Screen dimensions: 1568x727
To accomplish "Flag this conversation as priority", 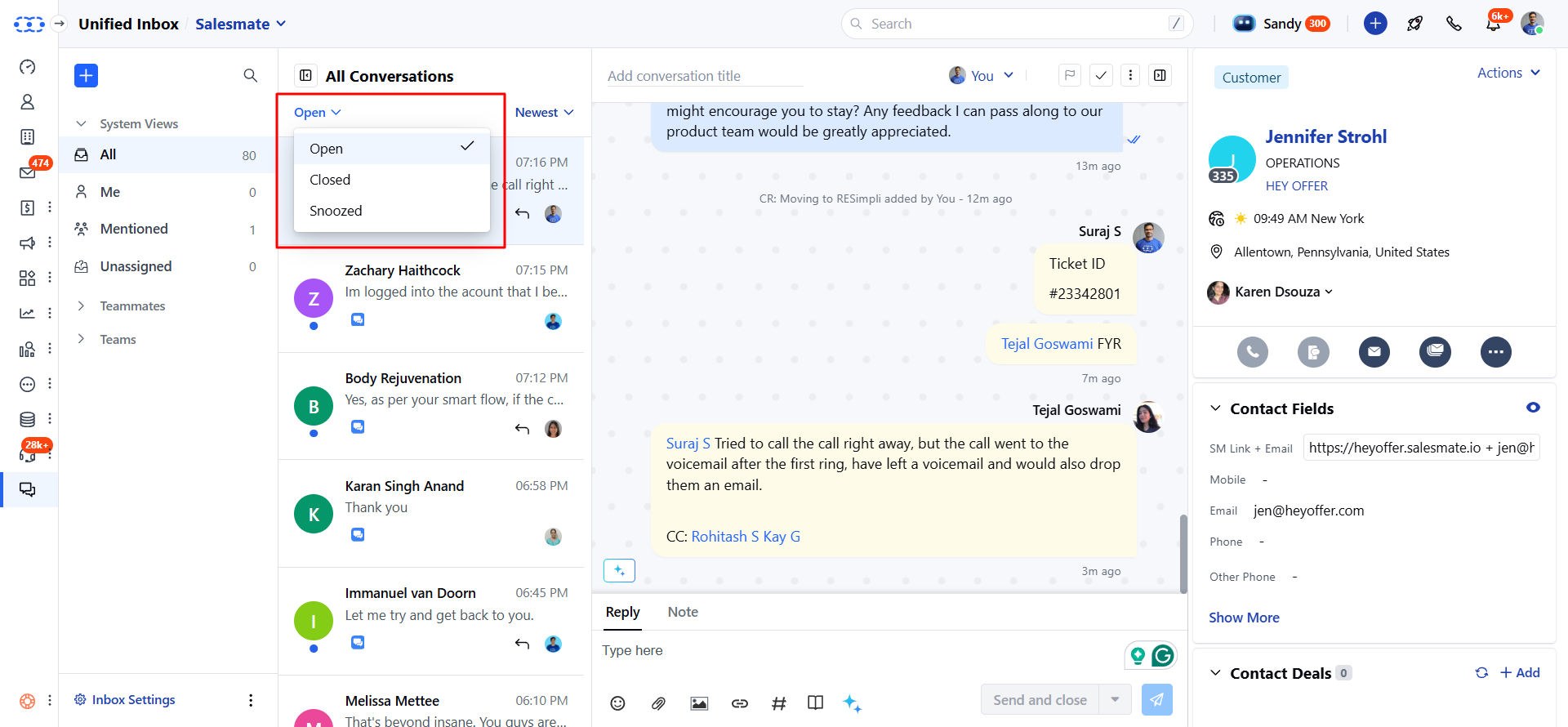I will [1069, 75].
